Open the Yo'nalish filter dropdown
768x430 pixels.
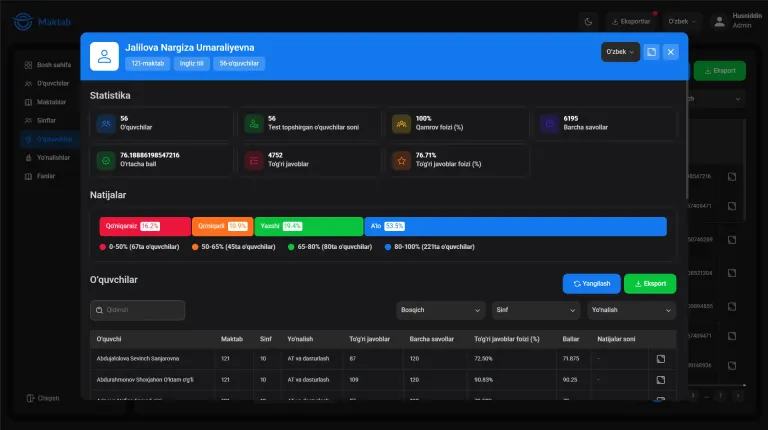point(631,310)
